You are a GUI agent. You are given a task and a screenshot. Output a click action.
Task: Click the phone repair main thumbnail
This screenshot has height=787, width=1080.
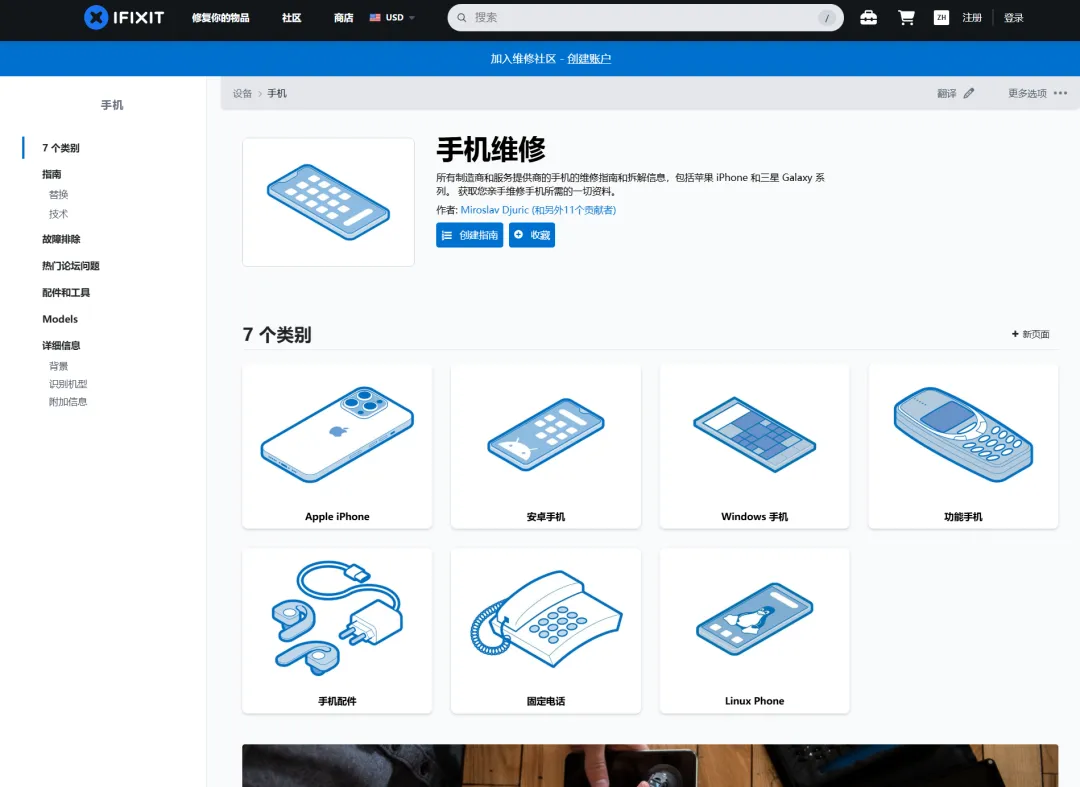[329, 202]
